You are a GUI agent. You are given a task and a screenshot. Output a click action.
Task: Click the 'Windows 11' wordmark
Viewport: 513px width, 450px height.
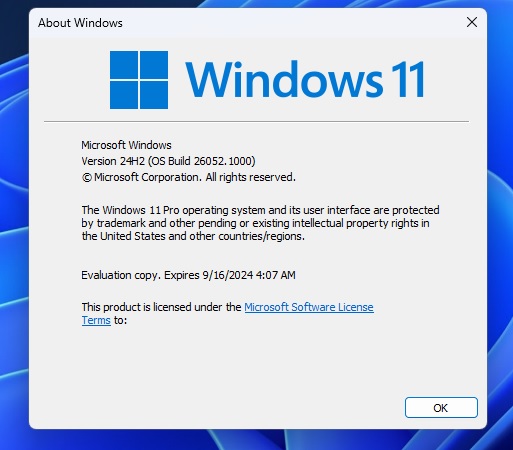[x=305, y=79]
